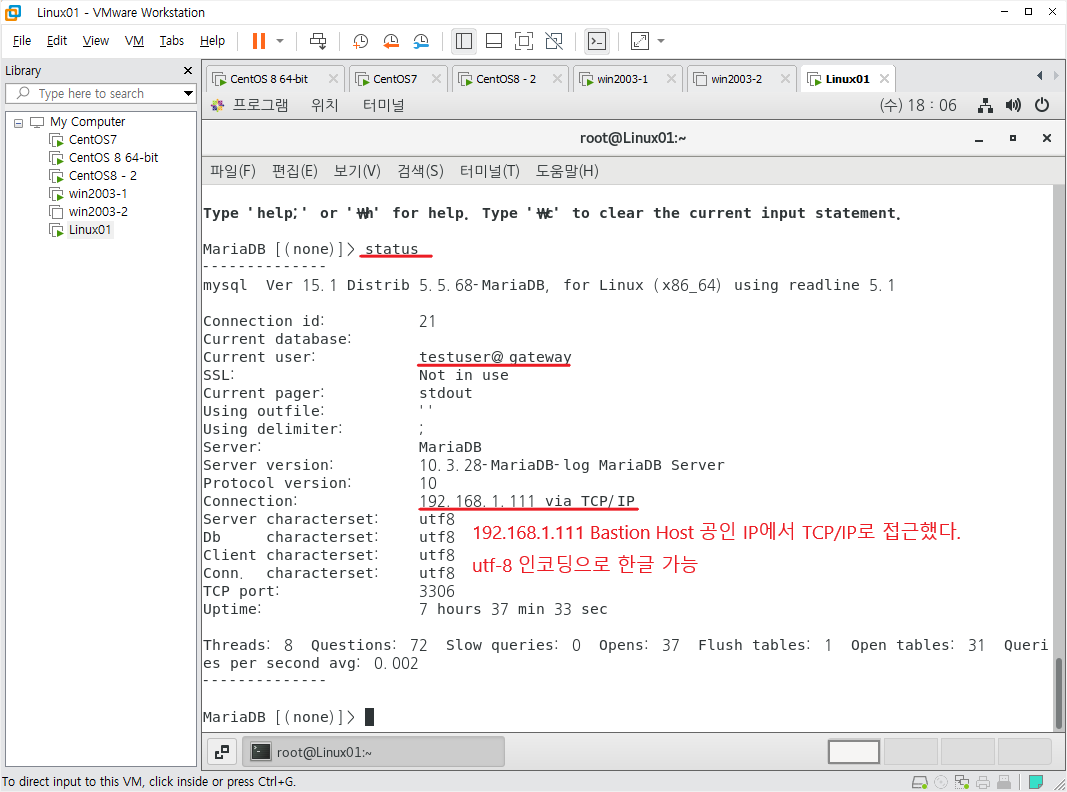This screenshot has height=792, width=1067.
Task: Open the 위치 places menu in guest
Action: point(325,105)
